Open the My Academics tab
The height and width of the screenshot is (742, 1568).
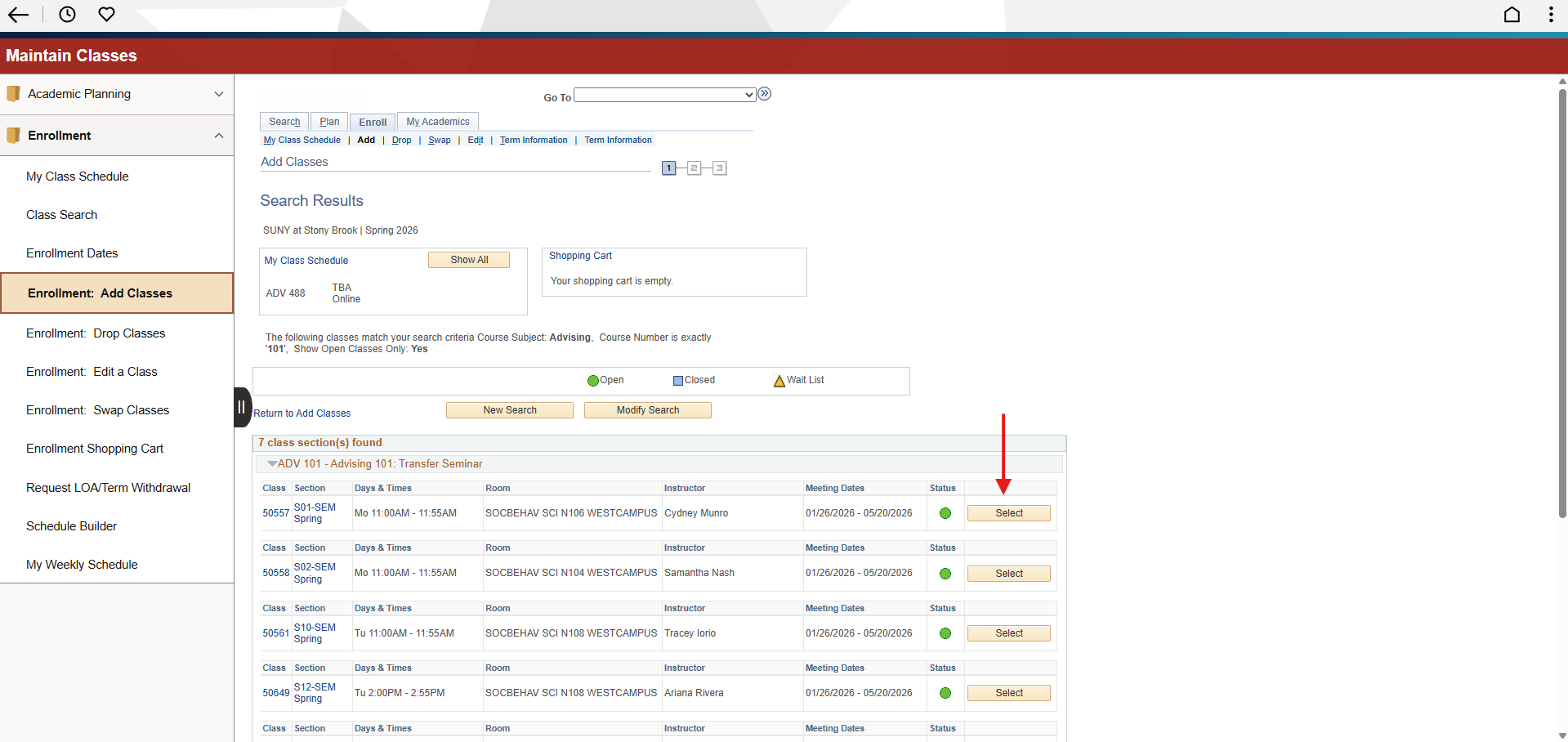pyautogui.click(x=438, y=122)
